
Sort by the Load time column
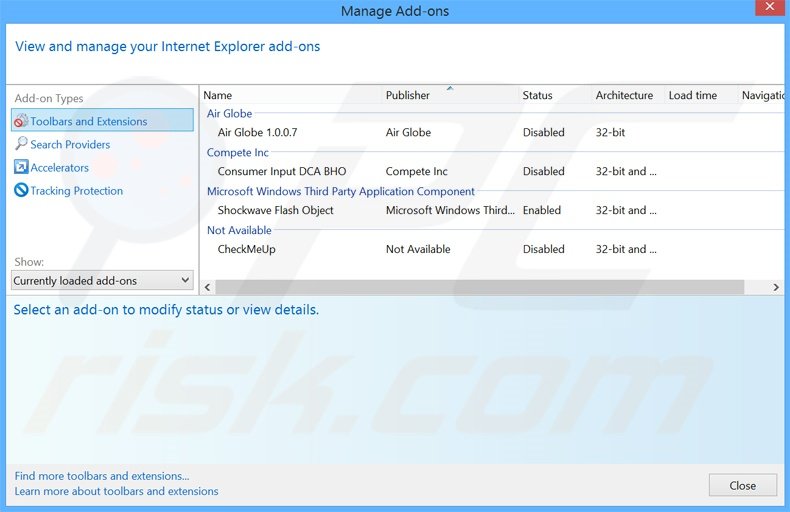pyautogui.click(x=701, y=95)
